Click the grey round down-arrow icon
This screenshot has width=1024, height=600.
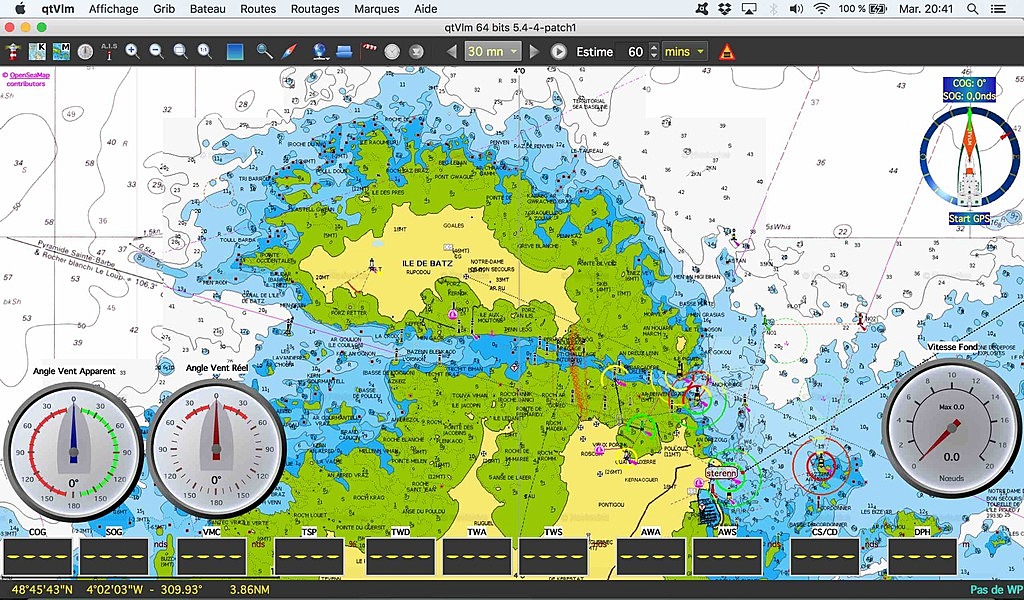pyautogui.click(x=416, y=52)
